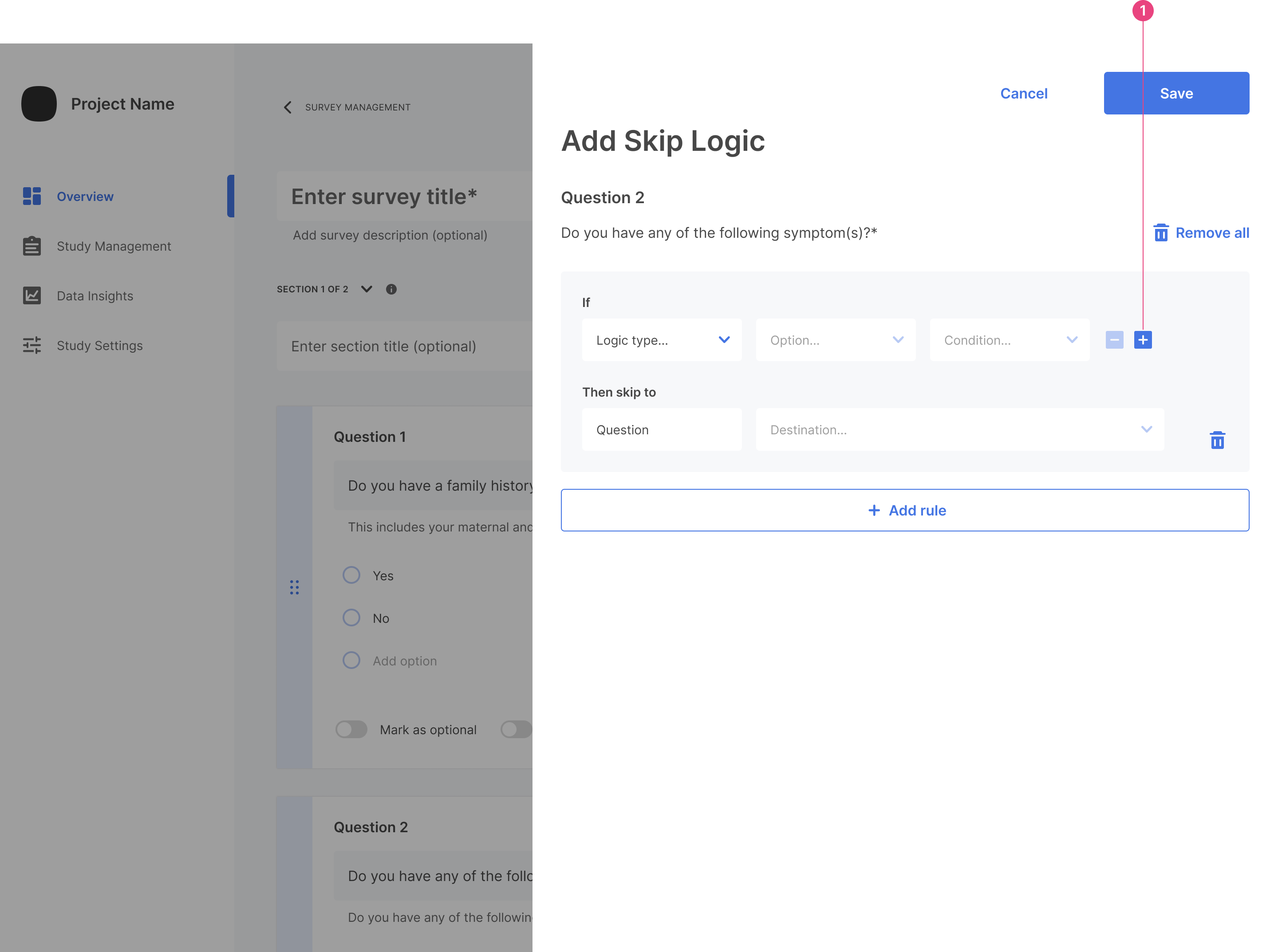1278x952 pixels.
Task: Click the plus icon to add condition
Action: pyautogui.click(x=1143, y=340)
